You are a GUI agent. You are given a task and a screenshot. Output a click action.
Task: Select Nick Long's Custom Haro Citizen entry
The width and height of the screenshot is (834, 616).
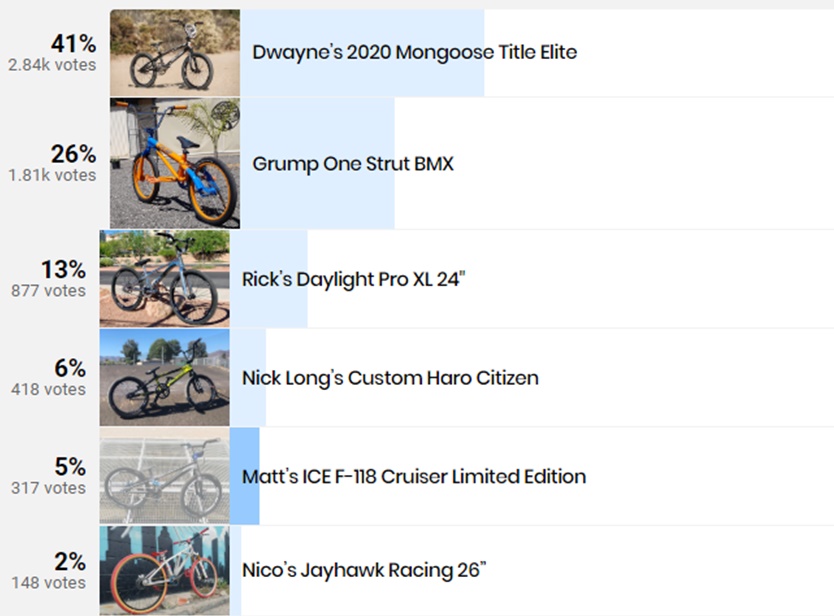pos(390,378)
